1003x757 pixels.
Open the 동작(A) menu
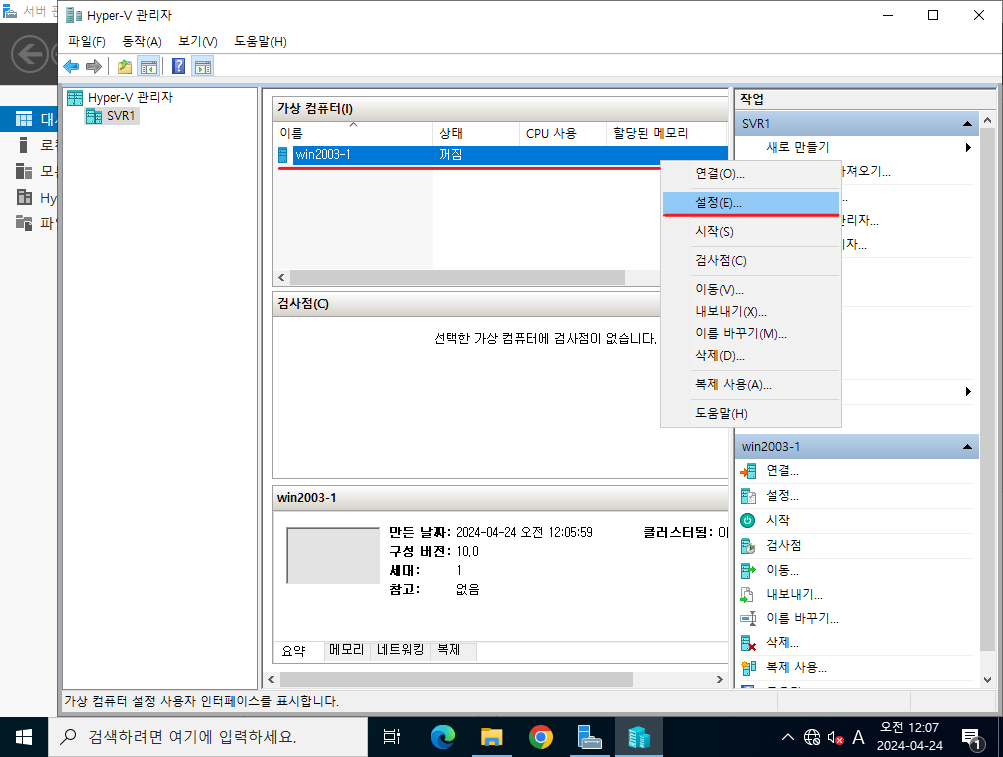pyautogui.click(x=141, y=42)
